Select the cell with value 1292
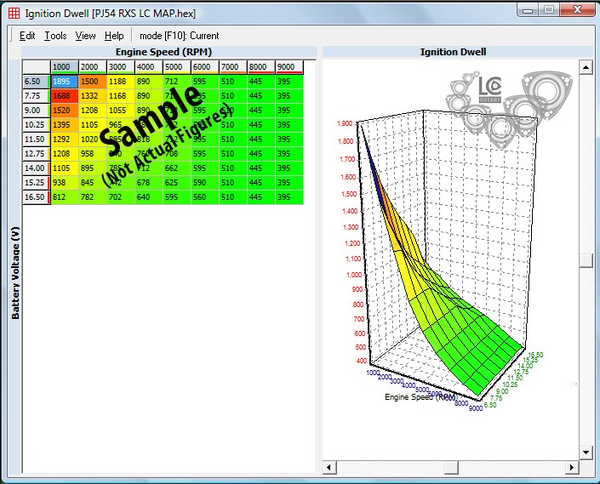The width and height of the screenshot is (600, 484). pyautogui.click(x=65, y=139)
